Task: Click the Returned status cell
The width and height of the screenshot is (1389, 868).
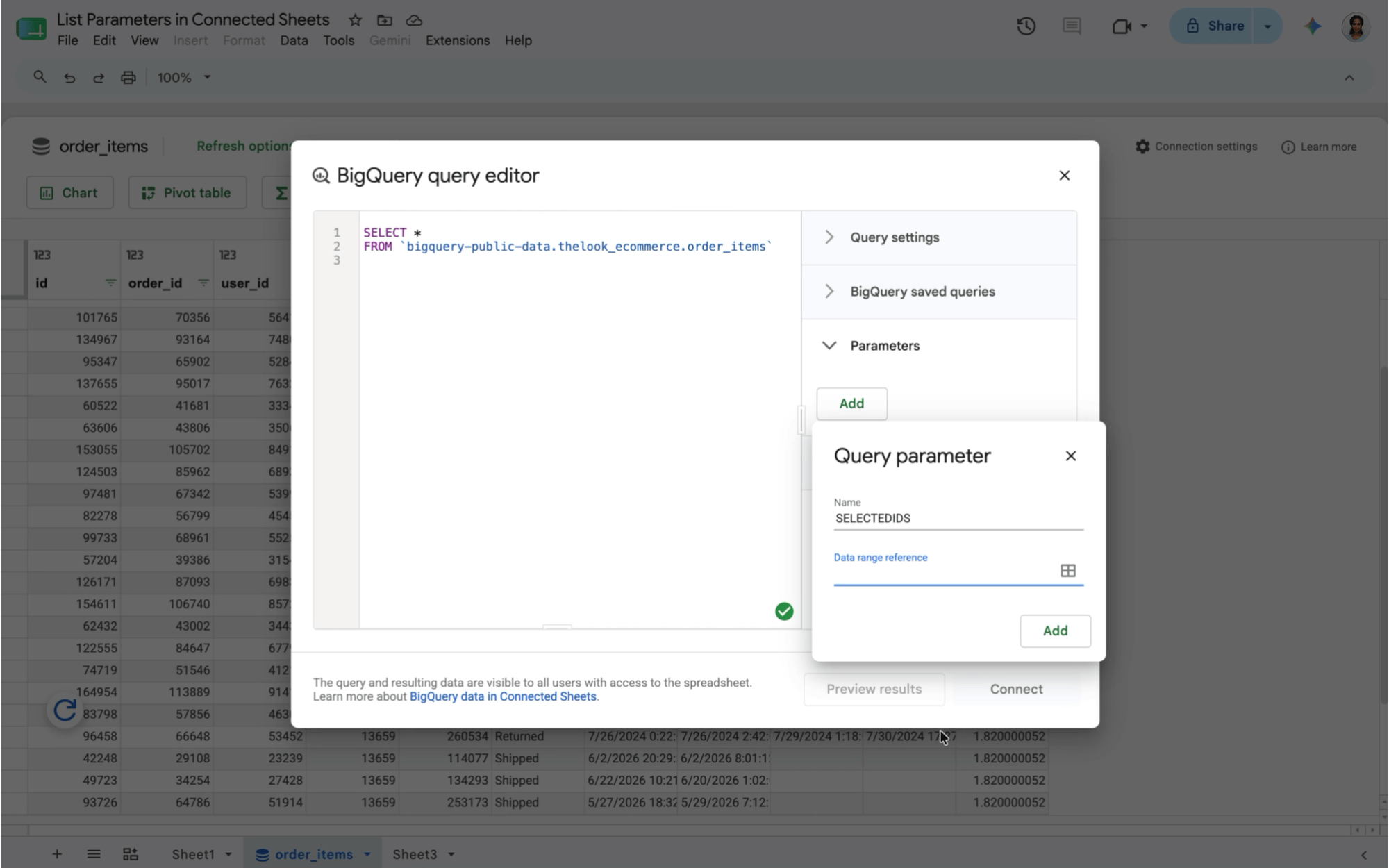Action: [538, 736]
